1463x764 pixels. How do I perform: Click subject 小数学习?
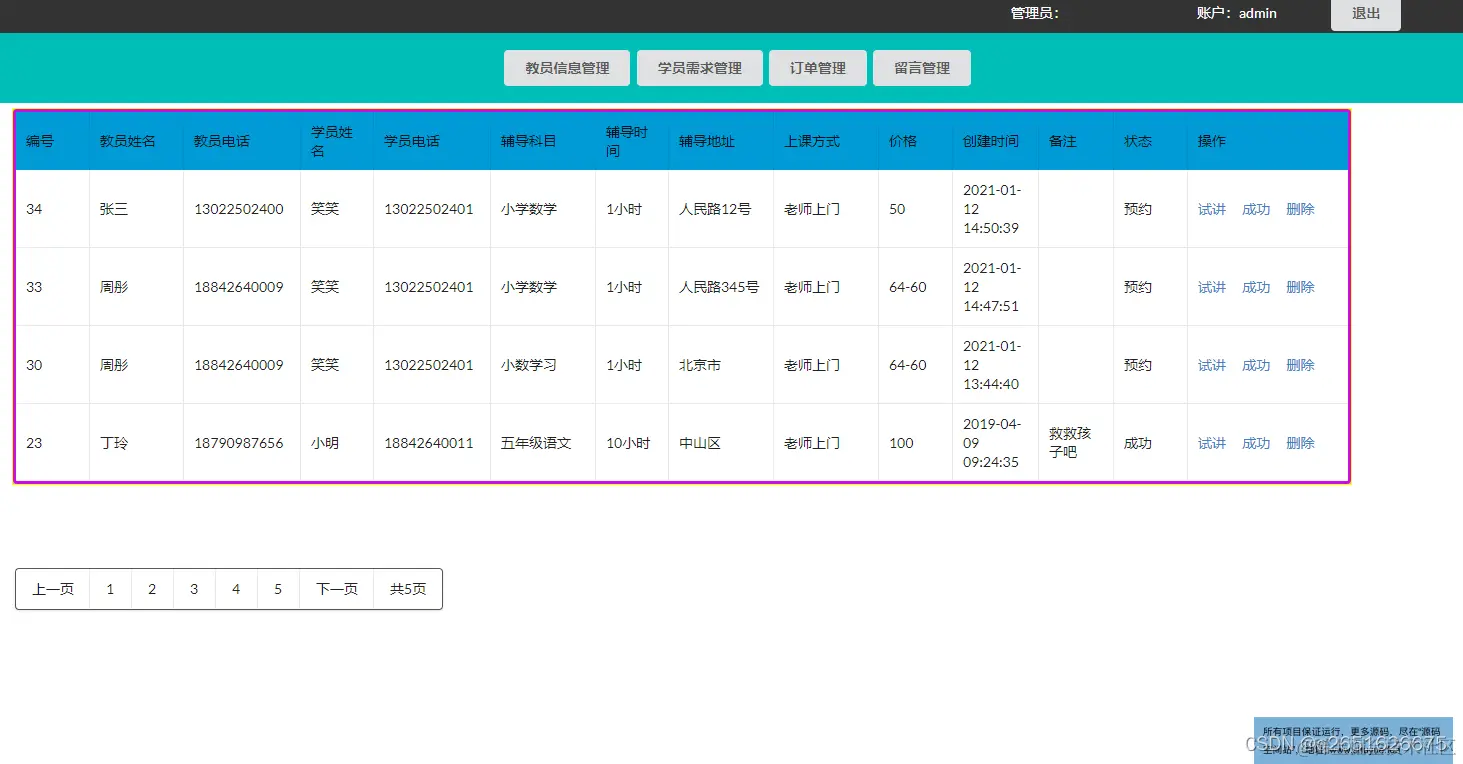tap(529, 365)
